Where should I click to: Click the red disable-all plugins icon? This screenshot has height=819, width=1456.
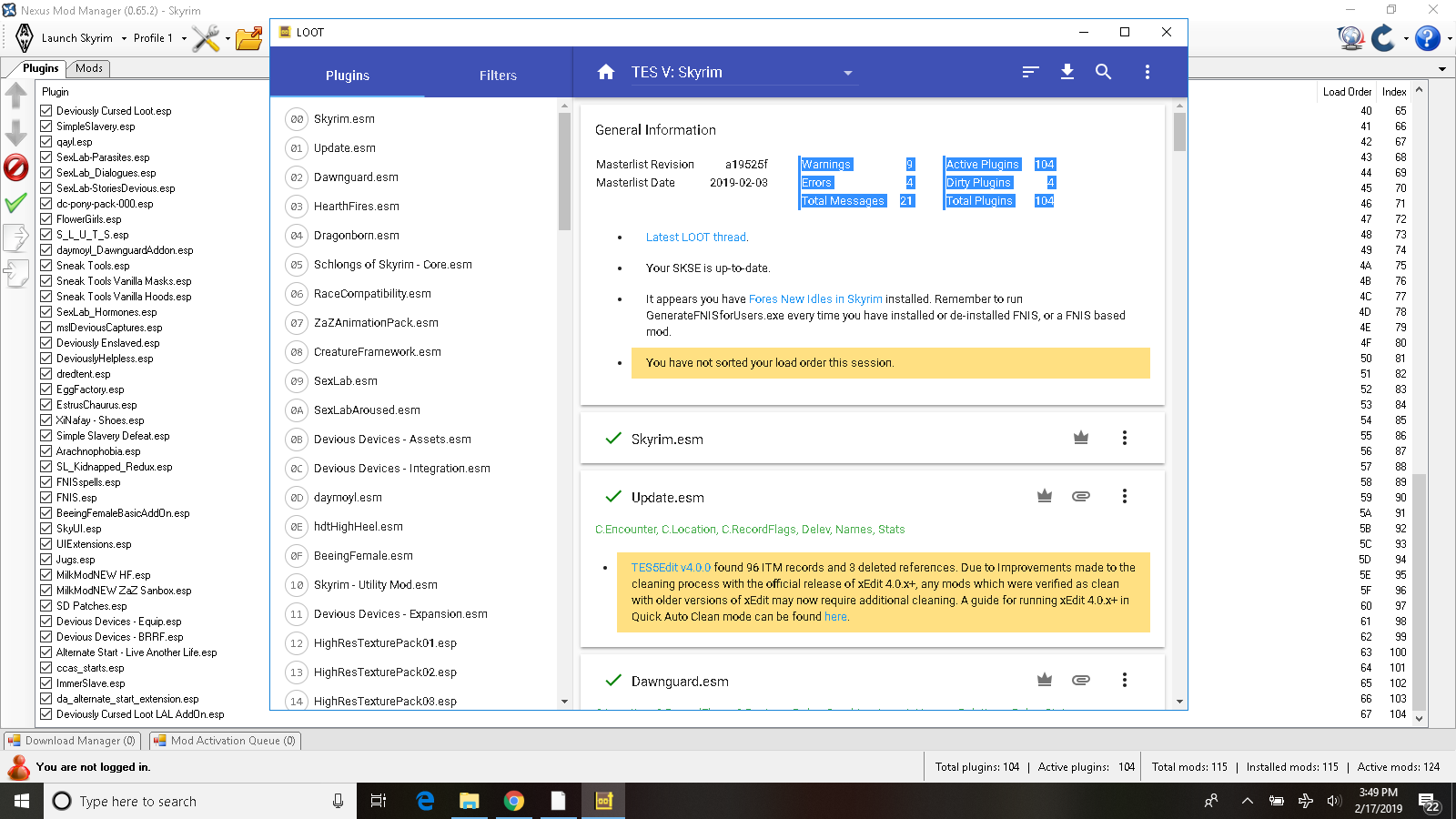[16, 167]
